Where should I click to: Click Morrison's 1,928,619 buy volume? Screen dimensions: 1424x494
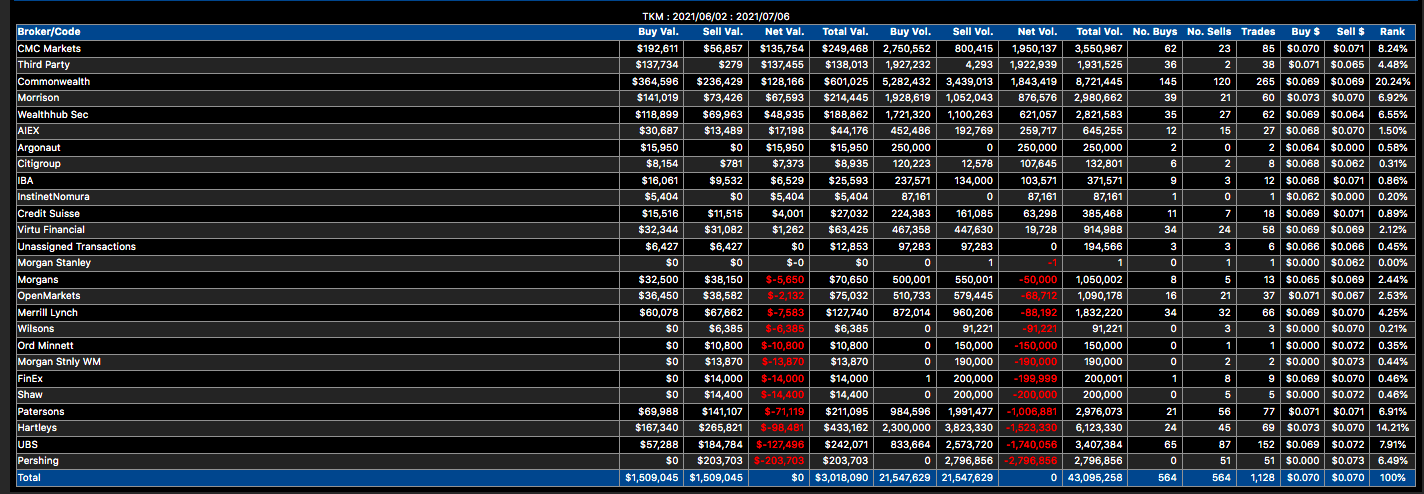pyautogui.click(x=908, y=98)
